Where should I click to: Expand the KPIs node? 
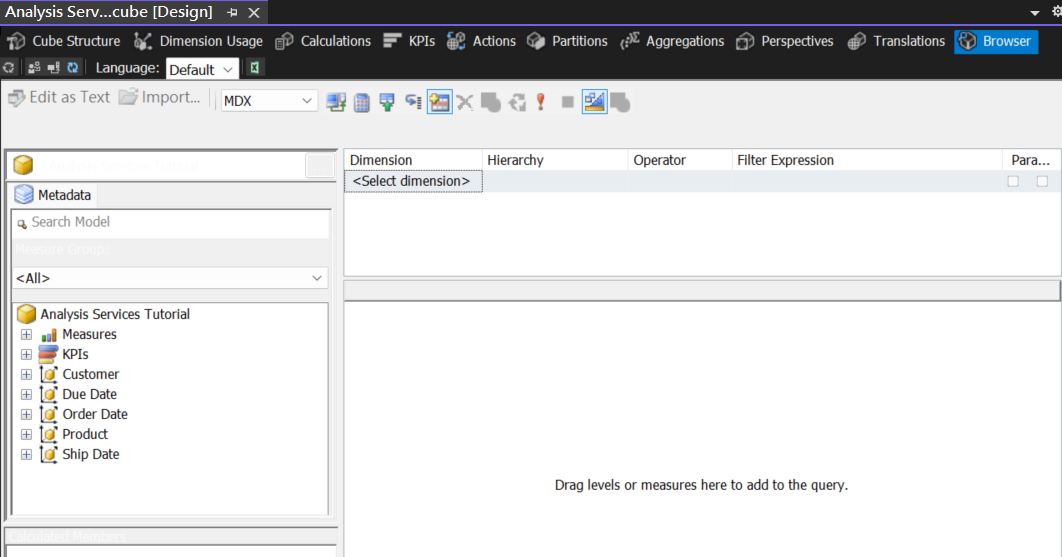pyautogui.click(x=26, y=354)
